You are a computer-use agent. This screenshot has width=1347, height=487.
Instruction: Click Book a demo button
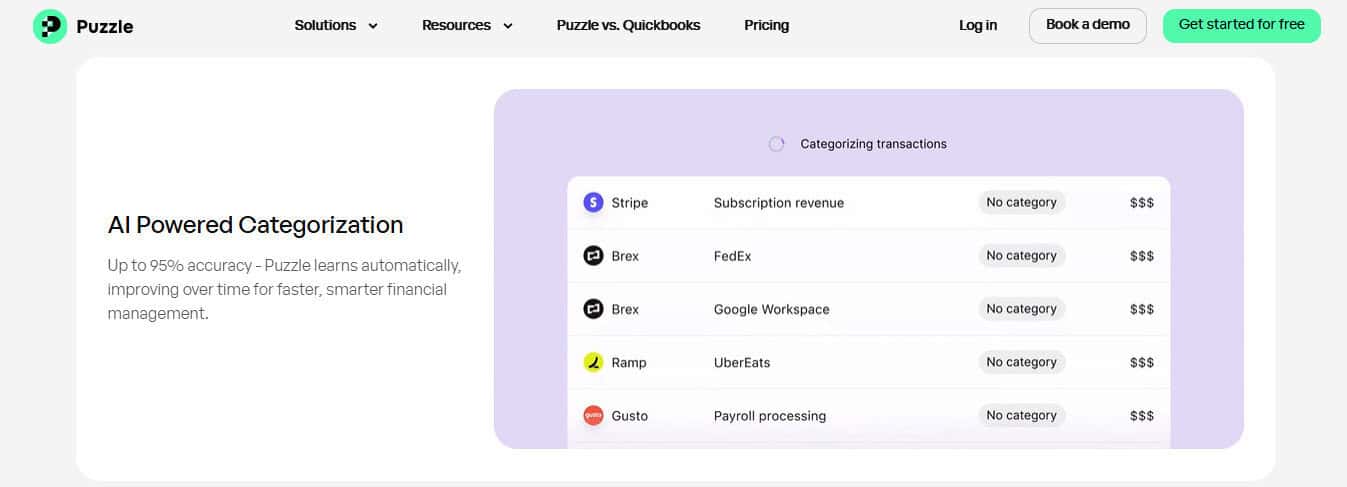coord(1088,25)
